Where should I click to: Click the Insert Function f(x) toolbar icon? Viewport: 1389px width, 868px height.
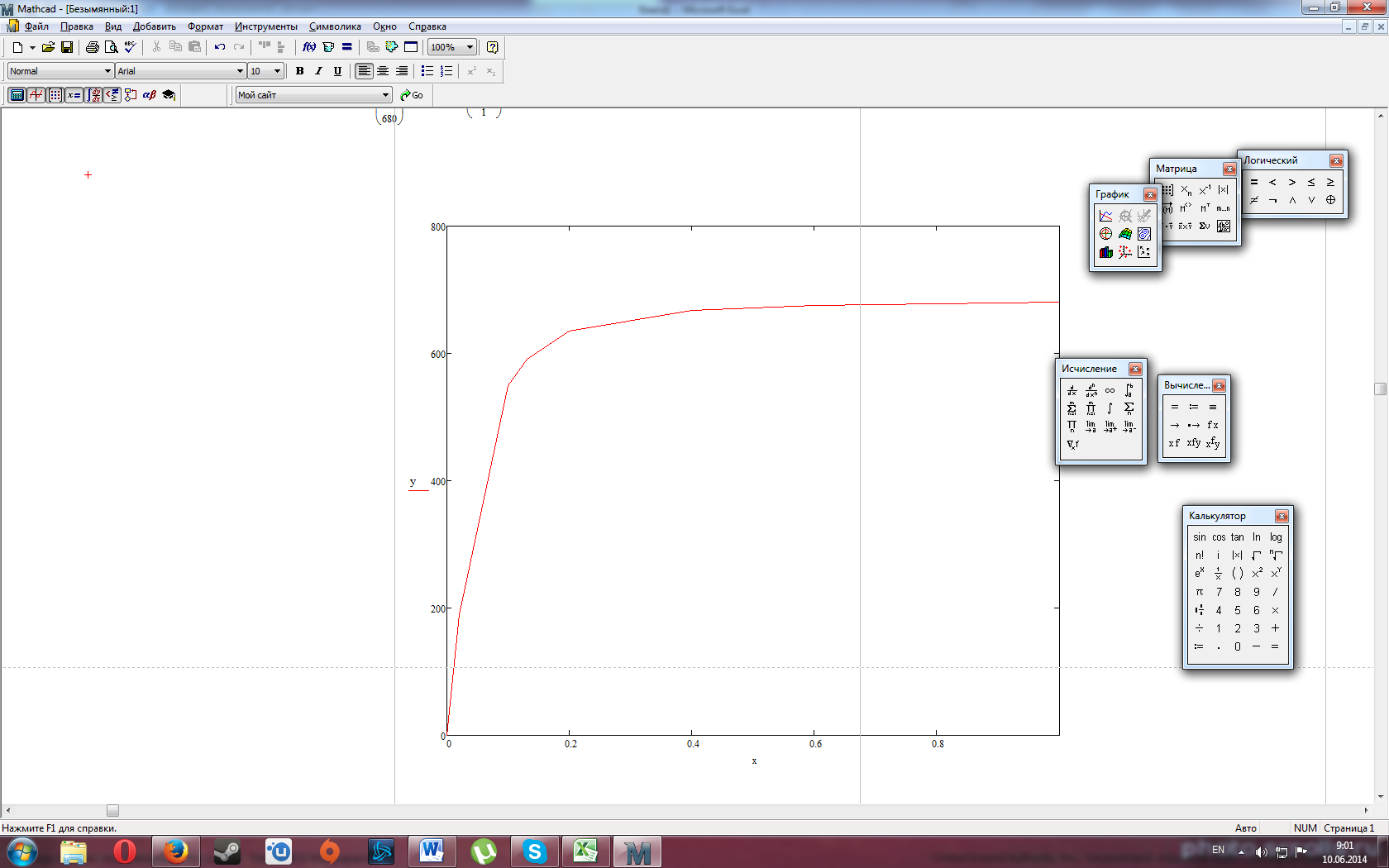(x=309, y=47)
